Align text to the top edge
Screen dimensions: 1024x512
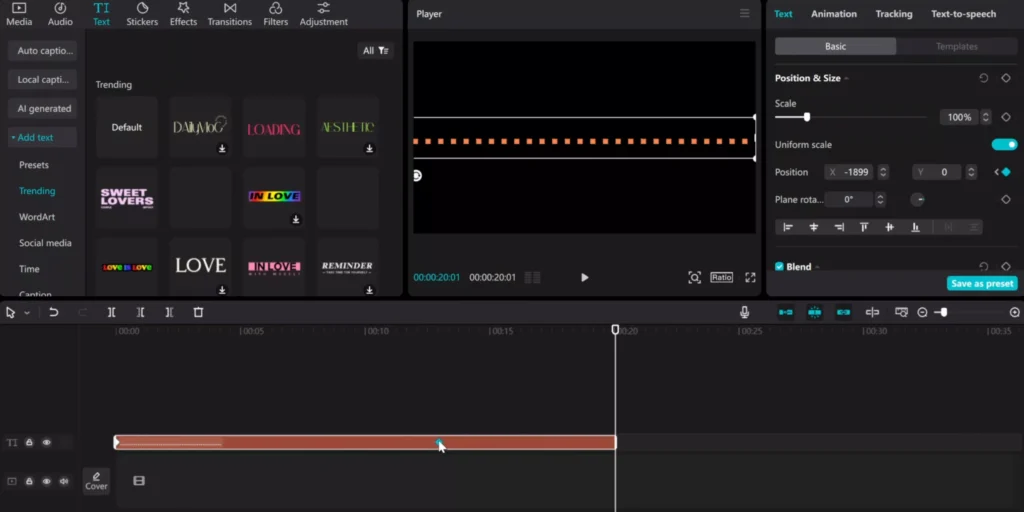click(x=864, y=227)
